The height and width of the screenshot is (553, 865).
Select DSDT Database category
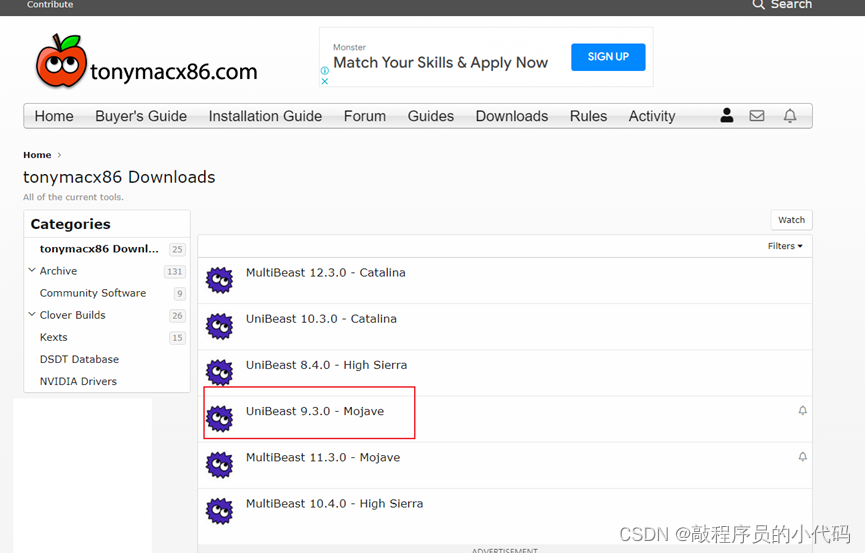(x=79, y=359)
